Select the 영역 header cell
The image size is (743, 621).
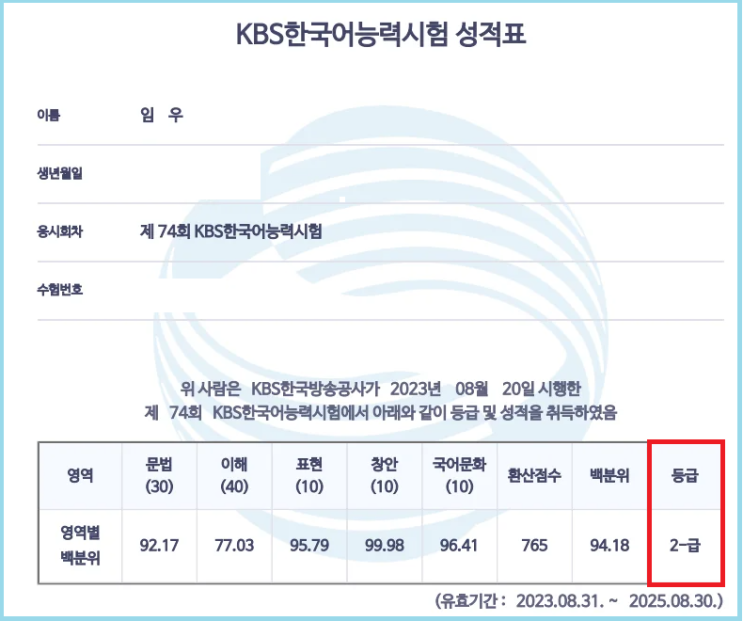click(80, 476)
